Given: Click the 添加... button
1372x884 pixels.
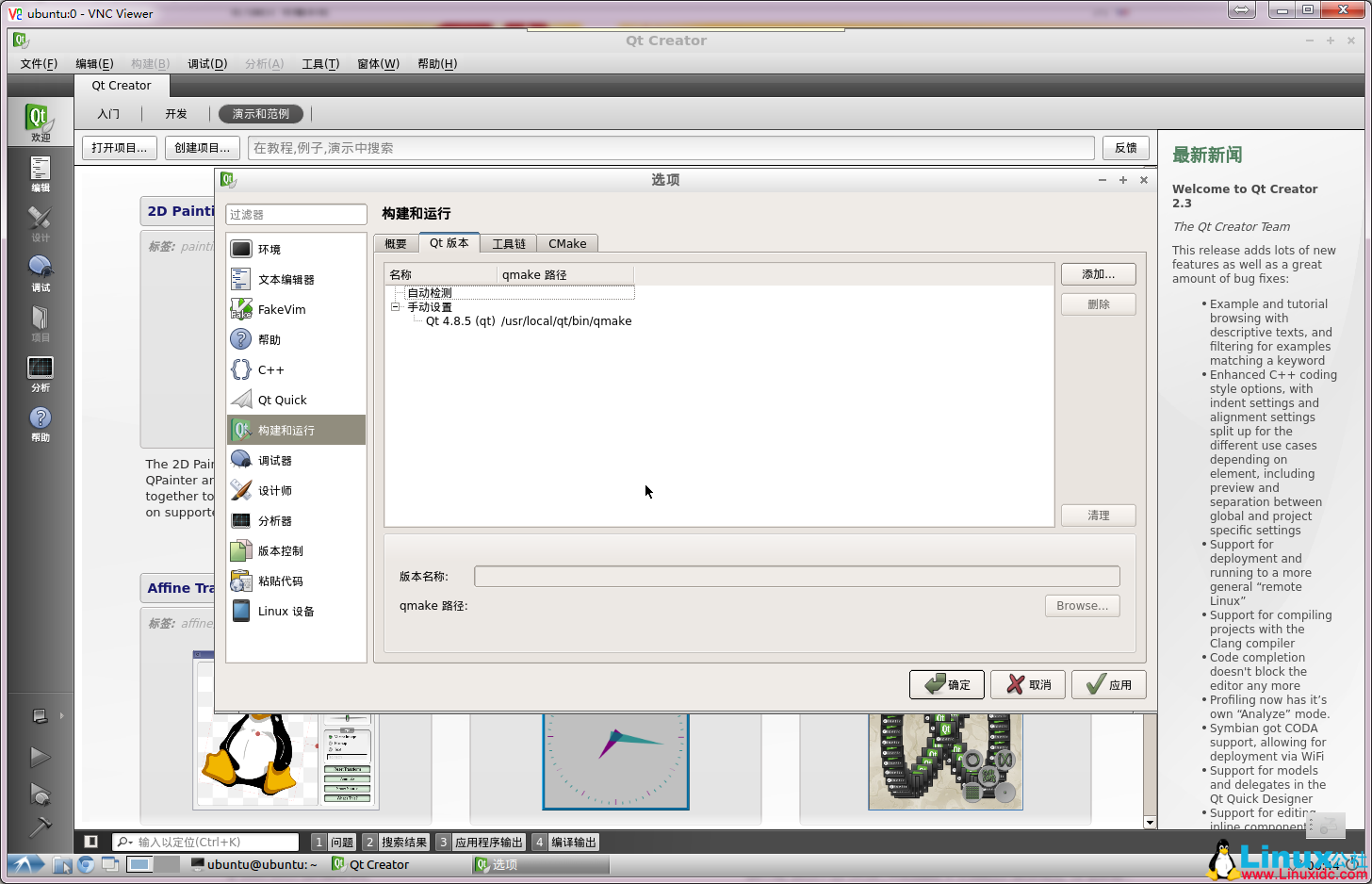Looking at the screenshot, I should tap(1098, 274).
